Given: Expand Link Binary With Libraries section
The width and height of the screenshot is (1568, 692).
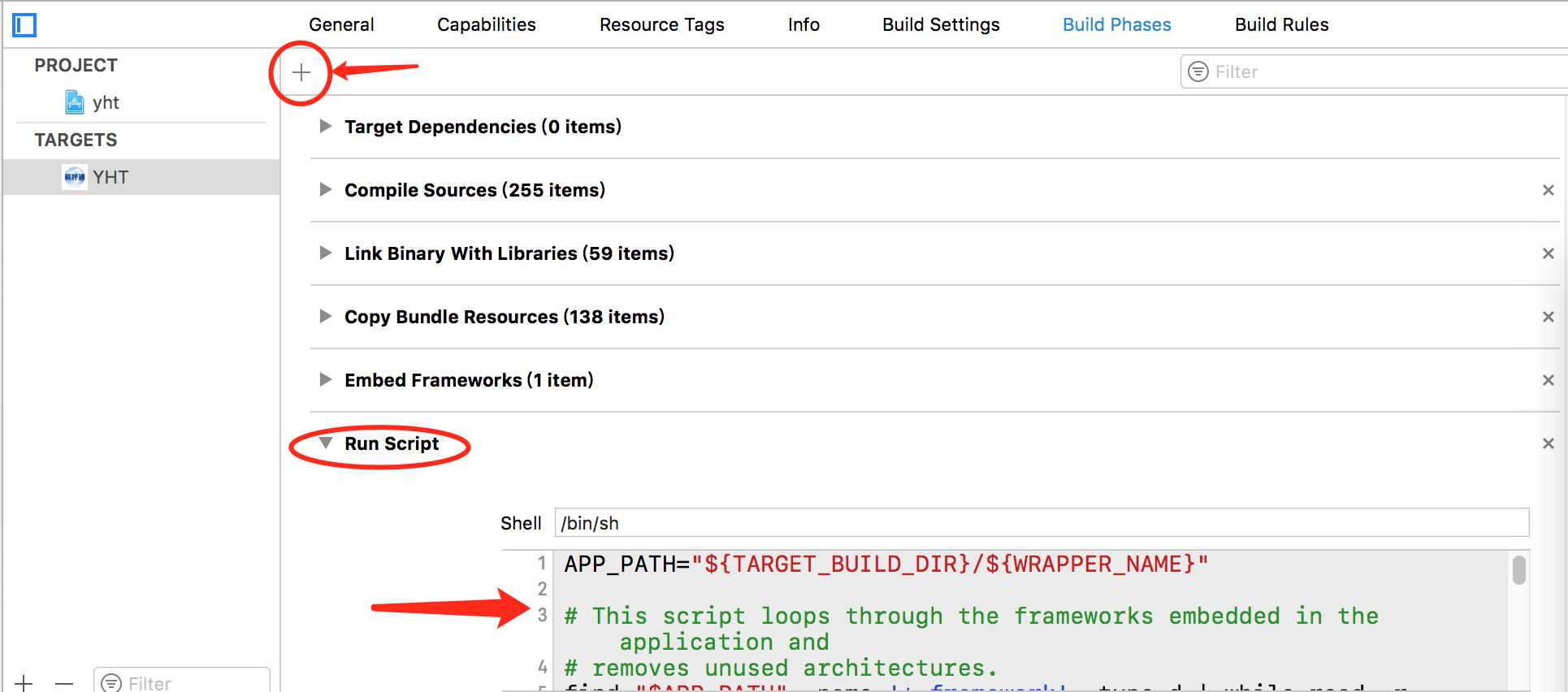Looking at the screenshot, I should (326, 253).
